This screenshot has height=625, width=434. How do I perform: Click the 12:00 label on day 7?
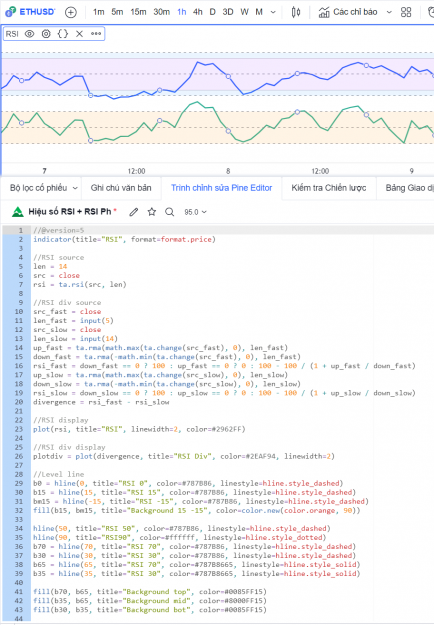tap(136, 171)
